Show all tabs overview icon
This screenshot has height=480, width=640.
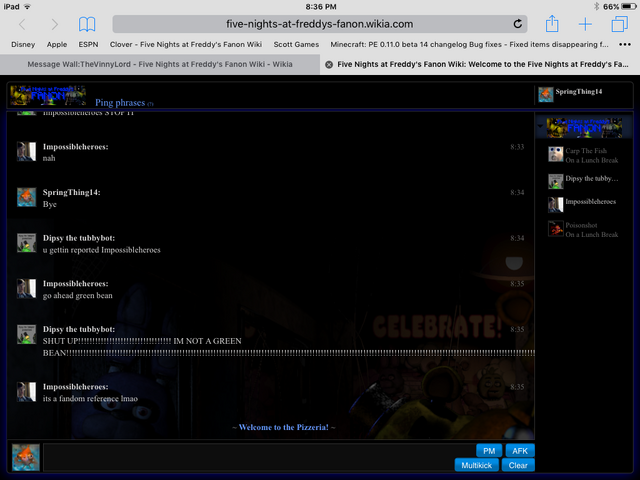click(x=619, y=24)
